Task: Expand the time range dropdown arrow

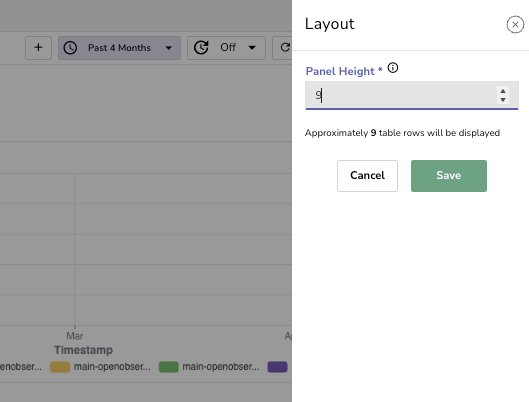Action: pyautogui.click(x=169, y=48)
